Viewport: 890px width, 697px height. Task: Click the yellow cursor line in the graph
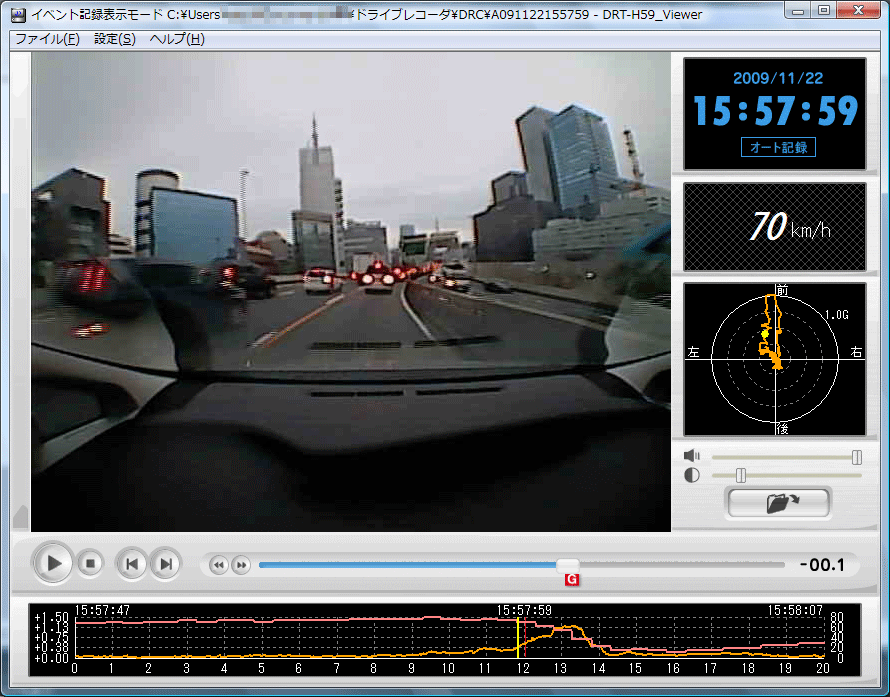click(x=518, y=637)
